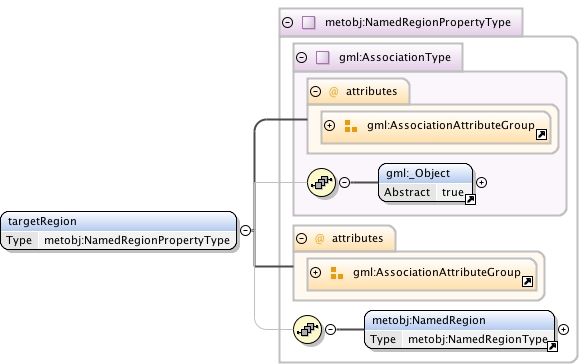Click the sequence compositor icon beside gml:_Object
The width and height of the screenshot is (579, 364).
tap(321, 182)
